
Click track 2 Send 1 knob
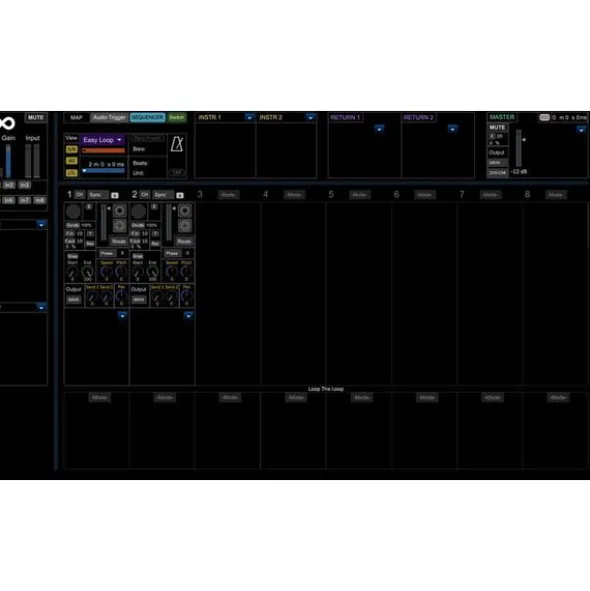[157, 297]
